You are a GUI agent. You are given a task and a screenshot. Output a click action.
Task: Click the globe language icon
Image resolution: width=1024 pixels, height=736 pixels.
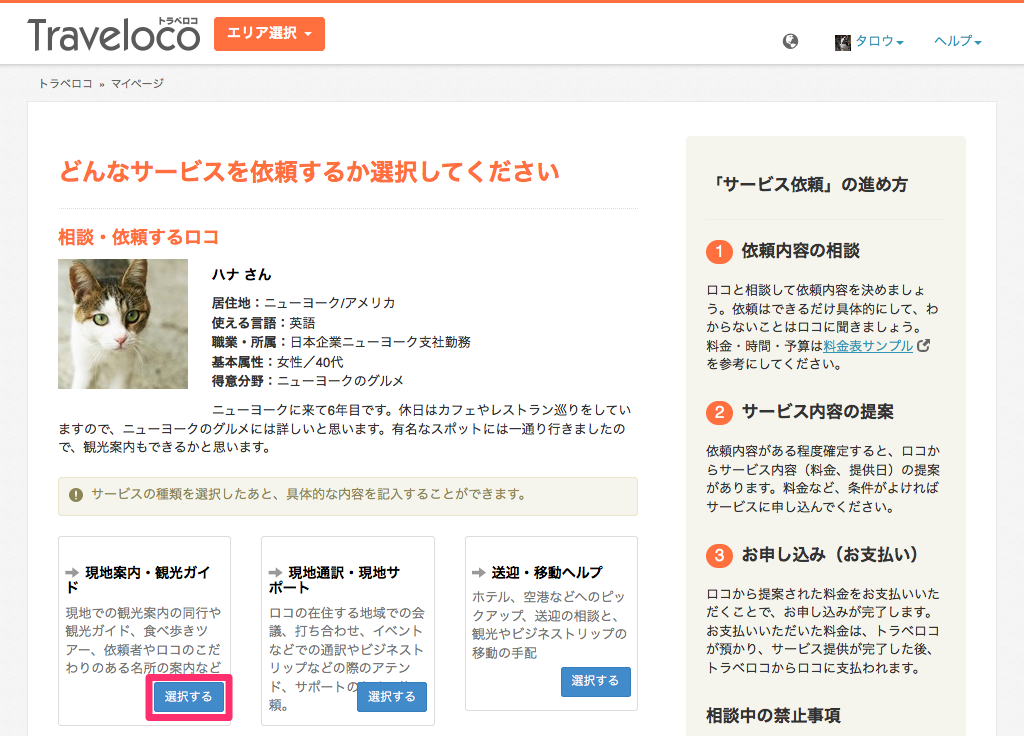pos(790,41)
